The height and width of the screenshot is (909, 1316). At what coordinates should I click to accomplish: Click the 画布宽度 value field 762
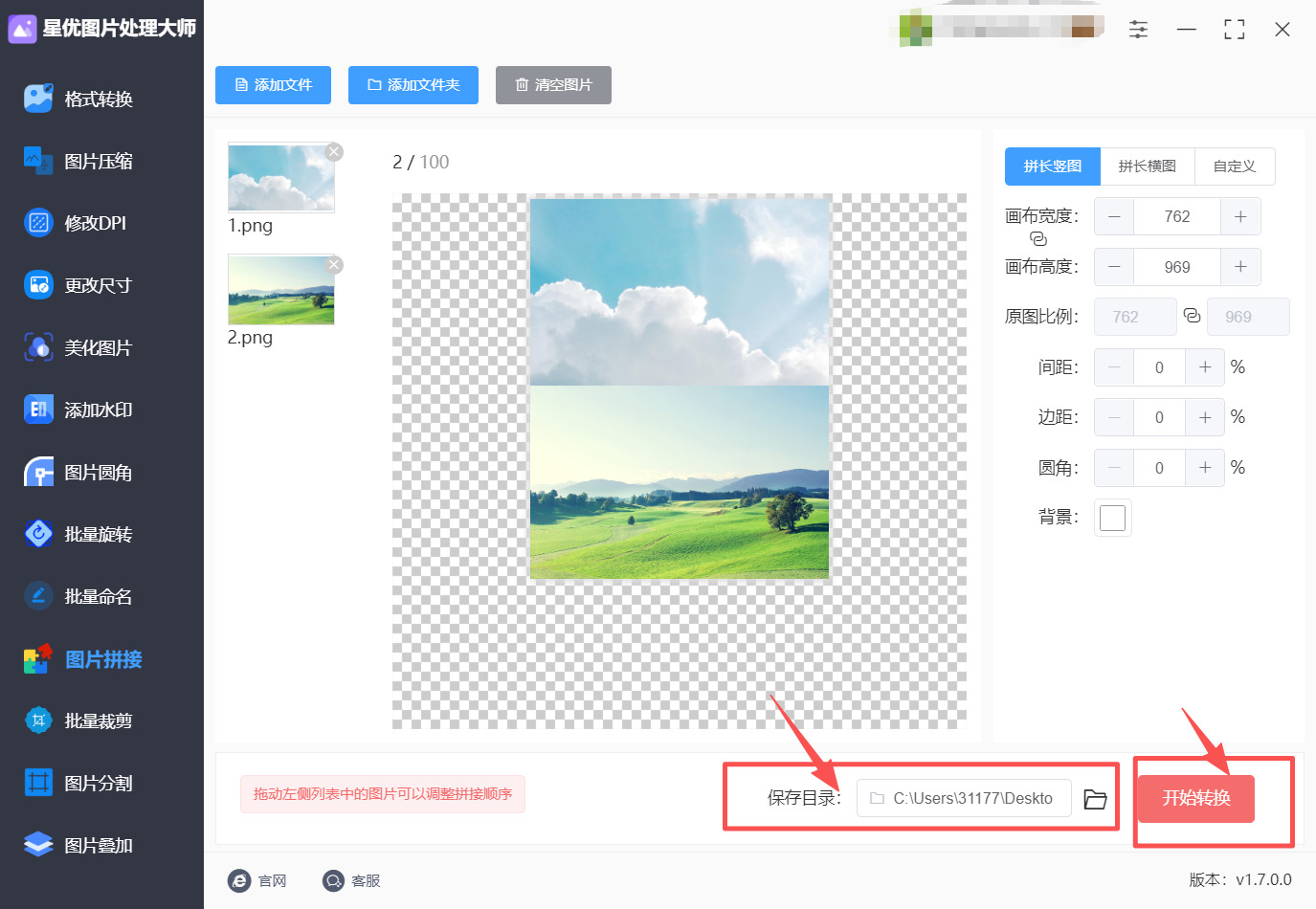(x=1177, y=217)
